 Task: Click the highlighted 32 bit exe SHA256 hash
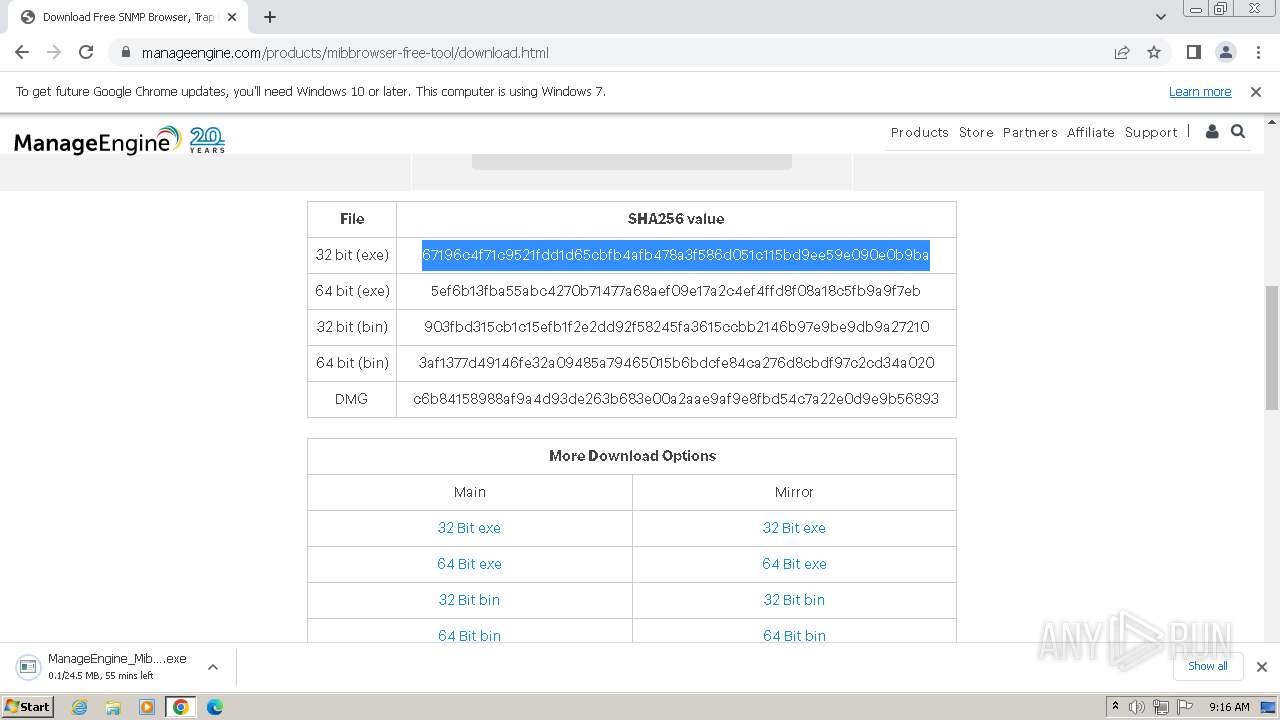[x=676, y=255]
